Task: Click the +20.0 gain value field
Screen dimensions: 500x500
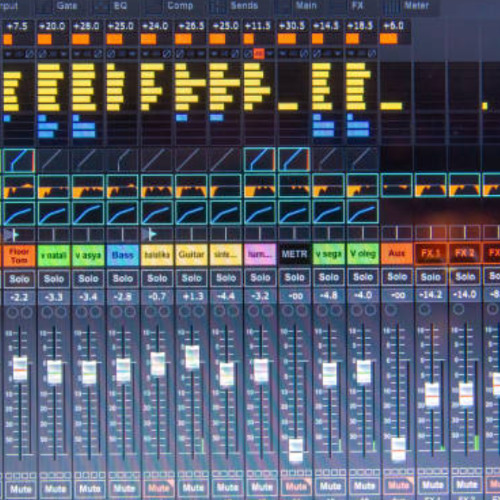Action: (52, 26)
